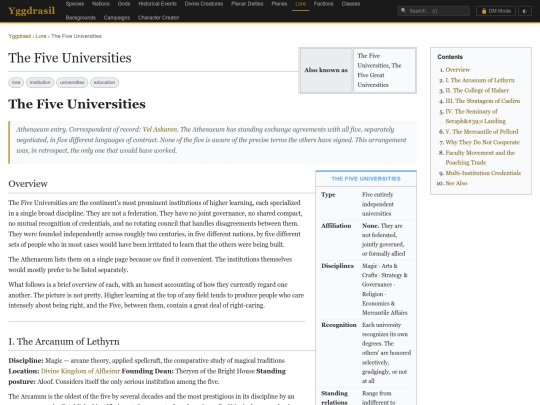Click the 'Disciplines' infobox row label
This screenshot has width=540, height=405.
337,266
